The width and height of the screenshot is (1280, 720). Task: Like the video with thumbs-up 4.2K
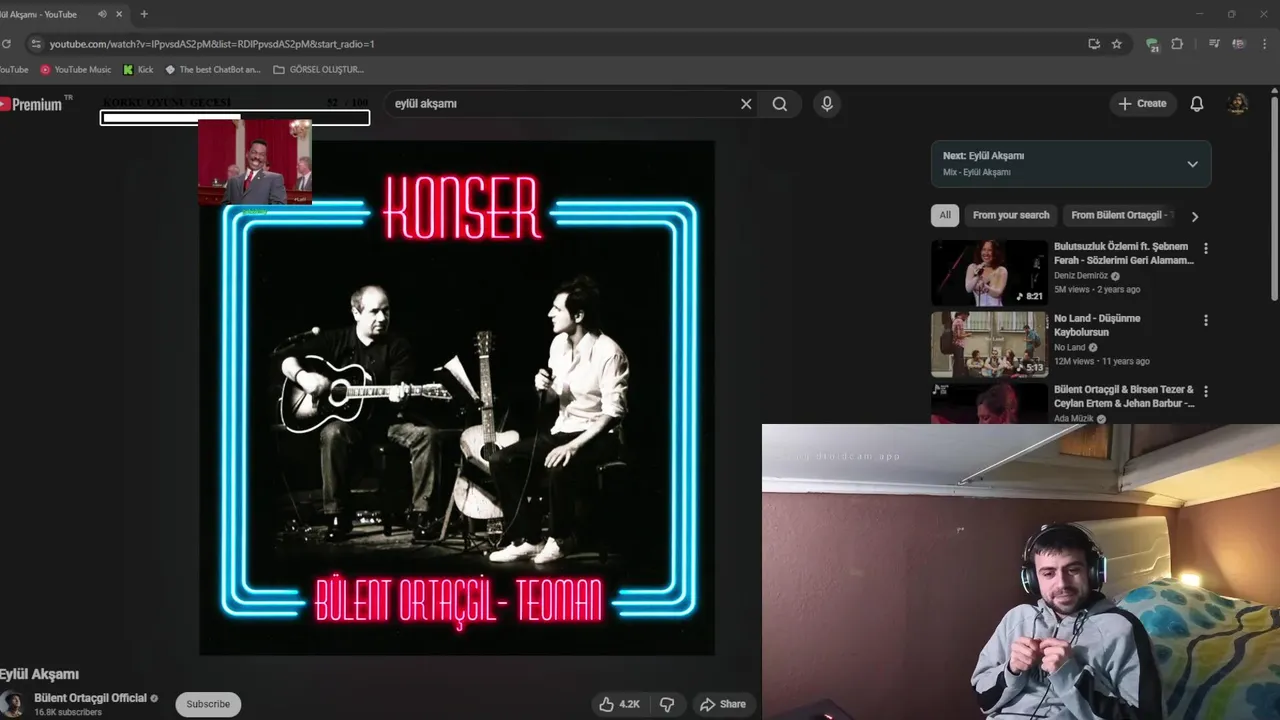click(620, 704)
